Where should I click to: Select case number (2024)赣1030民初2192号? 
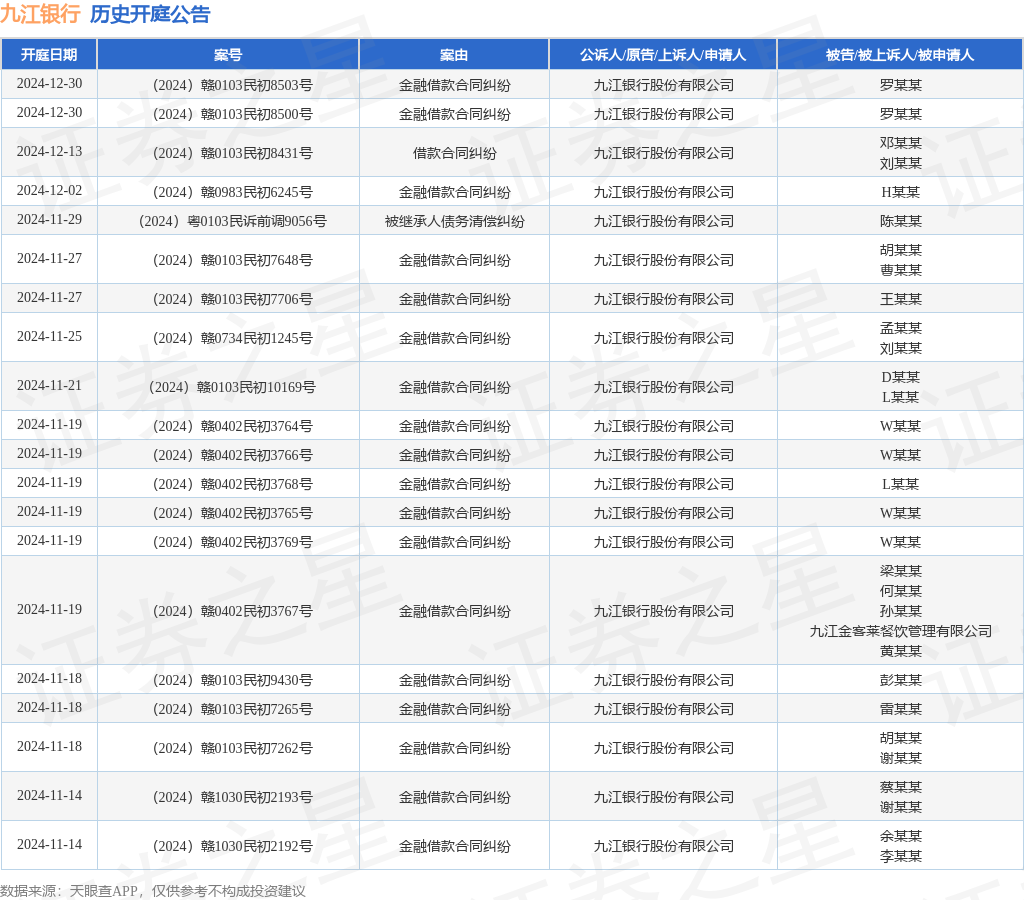point(232,846)
